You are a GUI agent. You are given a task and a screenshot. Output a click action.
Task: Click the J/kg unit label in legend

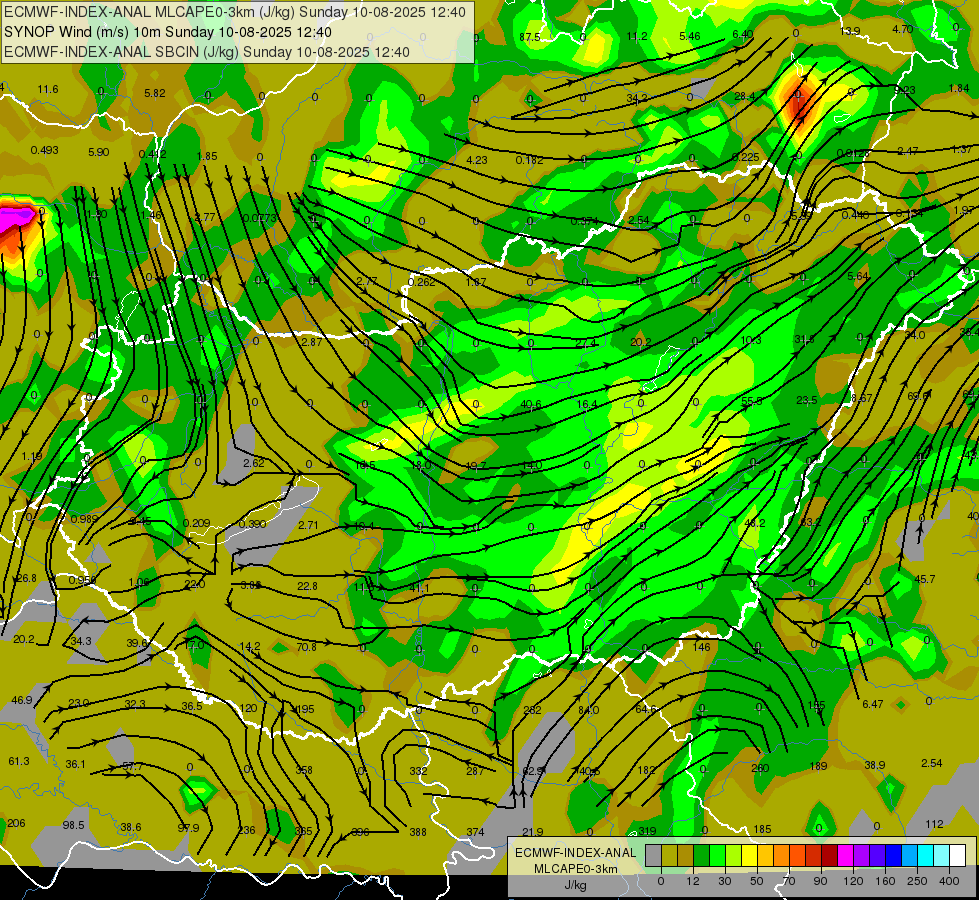coord(575,885)
